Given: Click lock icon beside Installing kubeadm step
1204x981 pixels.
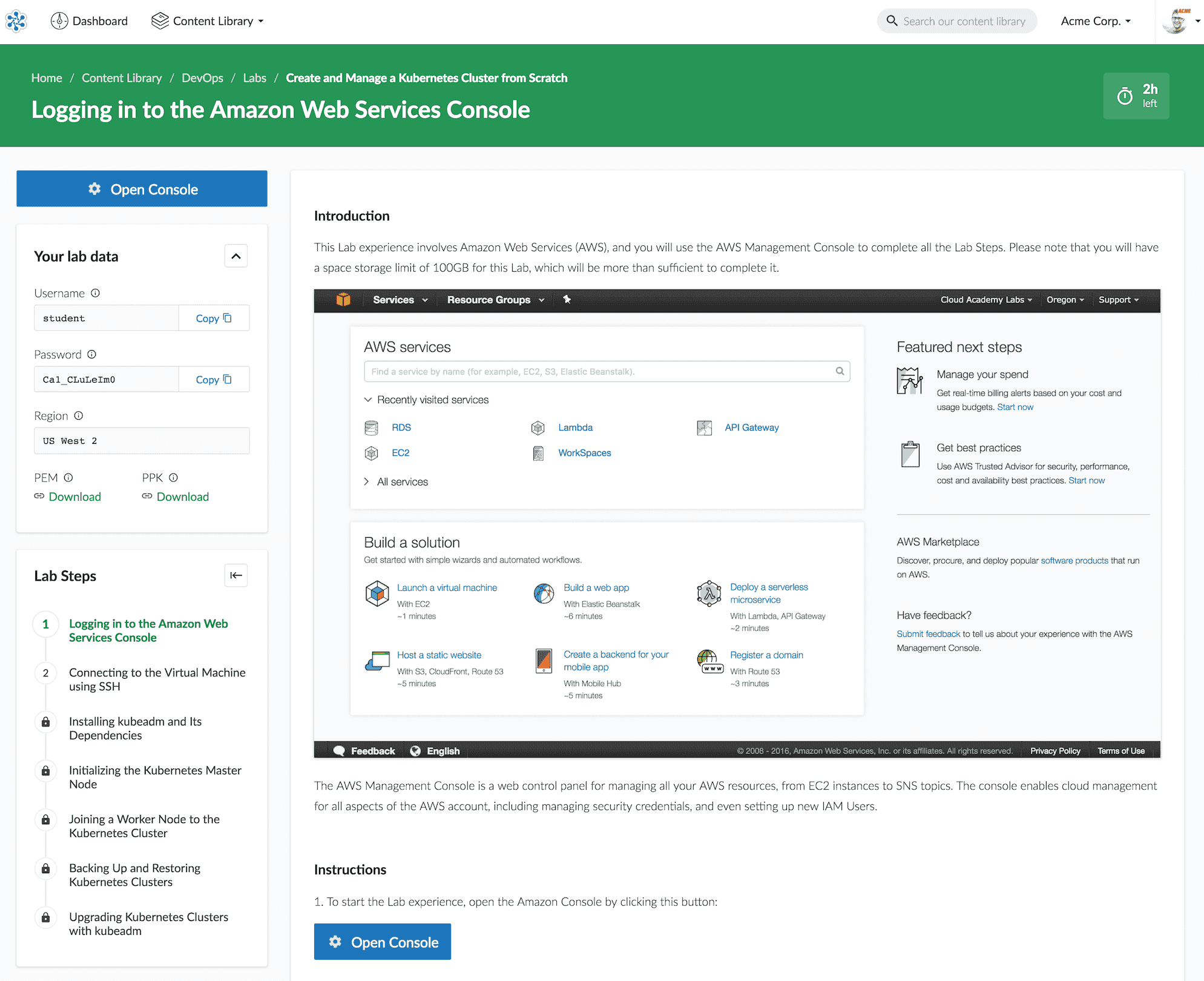Looking at the screenshot, I should click(45, 722).
